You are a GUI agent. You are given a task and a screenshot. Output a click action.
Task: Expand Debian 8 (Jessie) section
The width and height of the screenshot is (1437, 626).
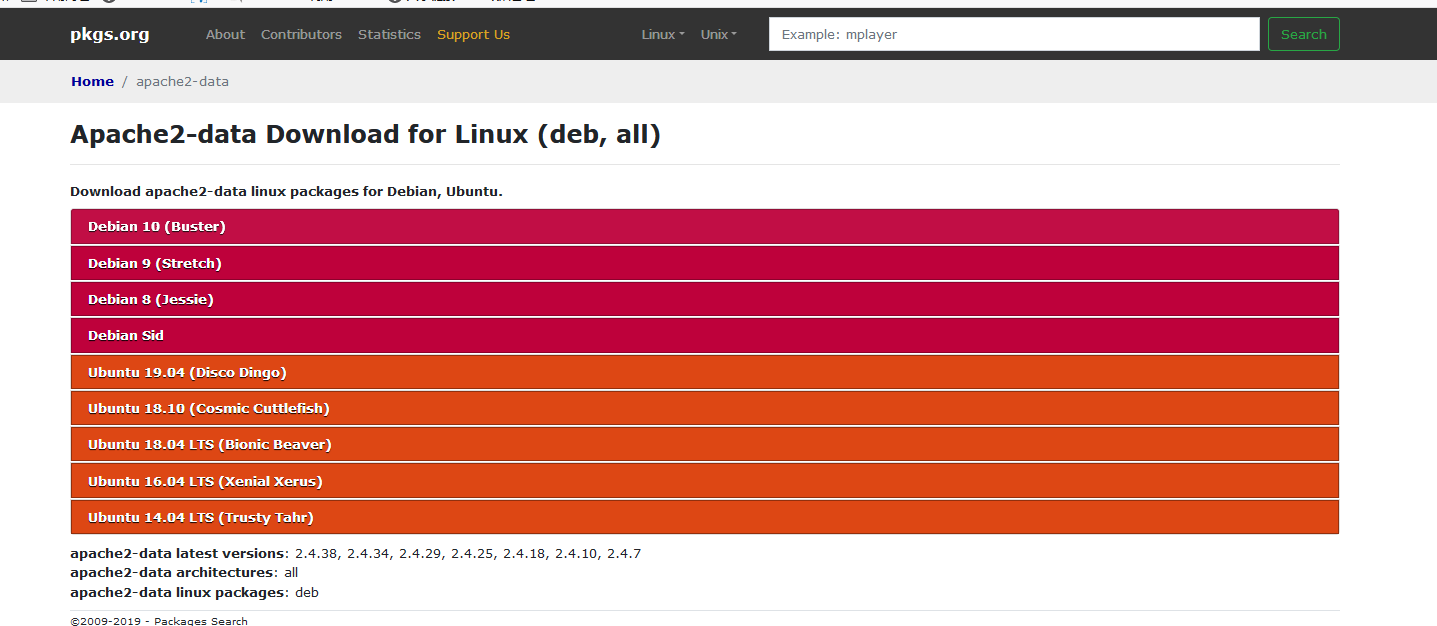[705, 299]
